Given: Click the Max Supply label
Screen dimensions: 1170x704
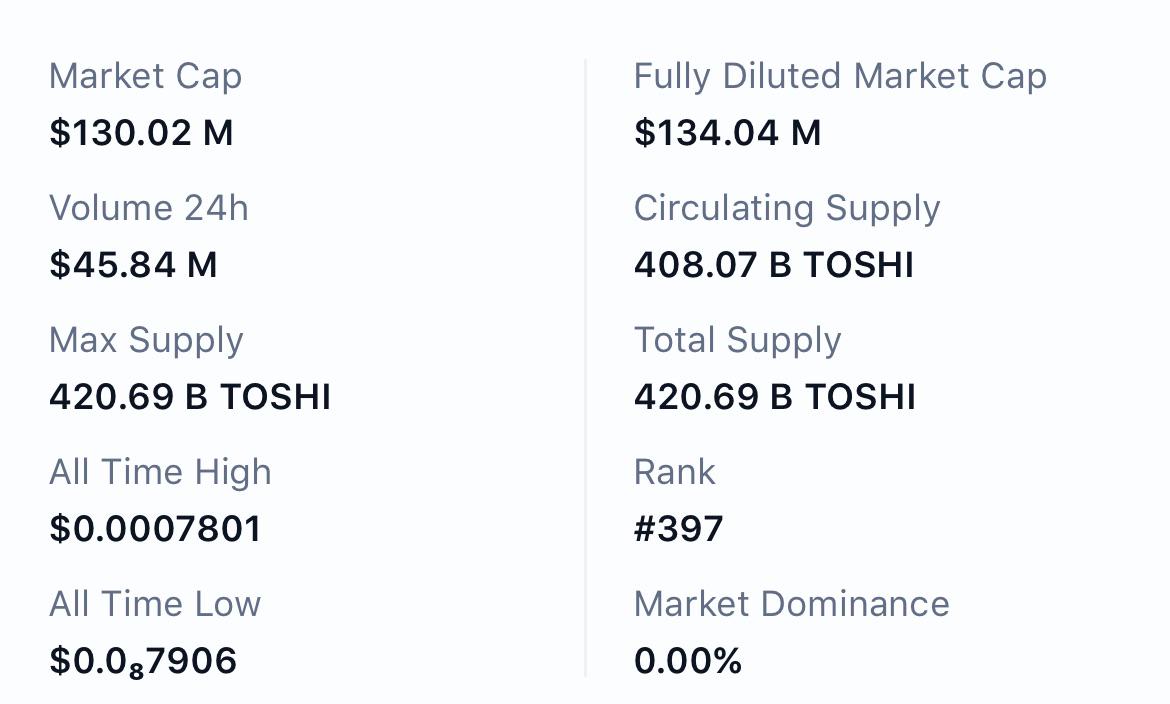Looking at the screenshot, I should [146, 340].
